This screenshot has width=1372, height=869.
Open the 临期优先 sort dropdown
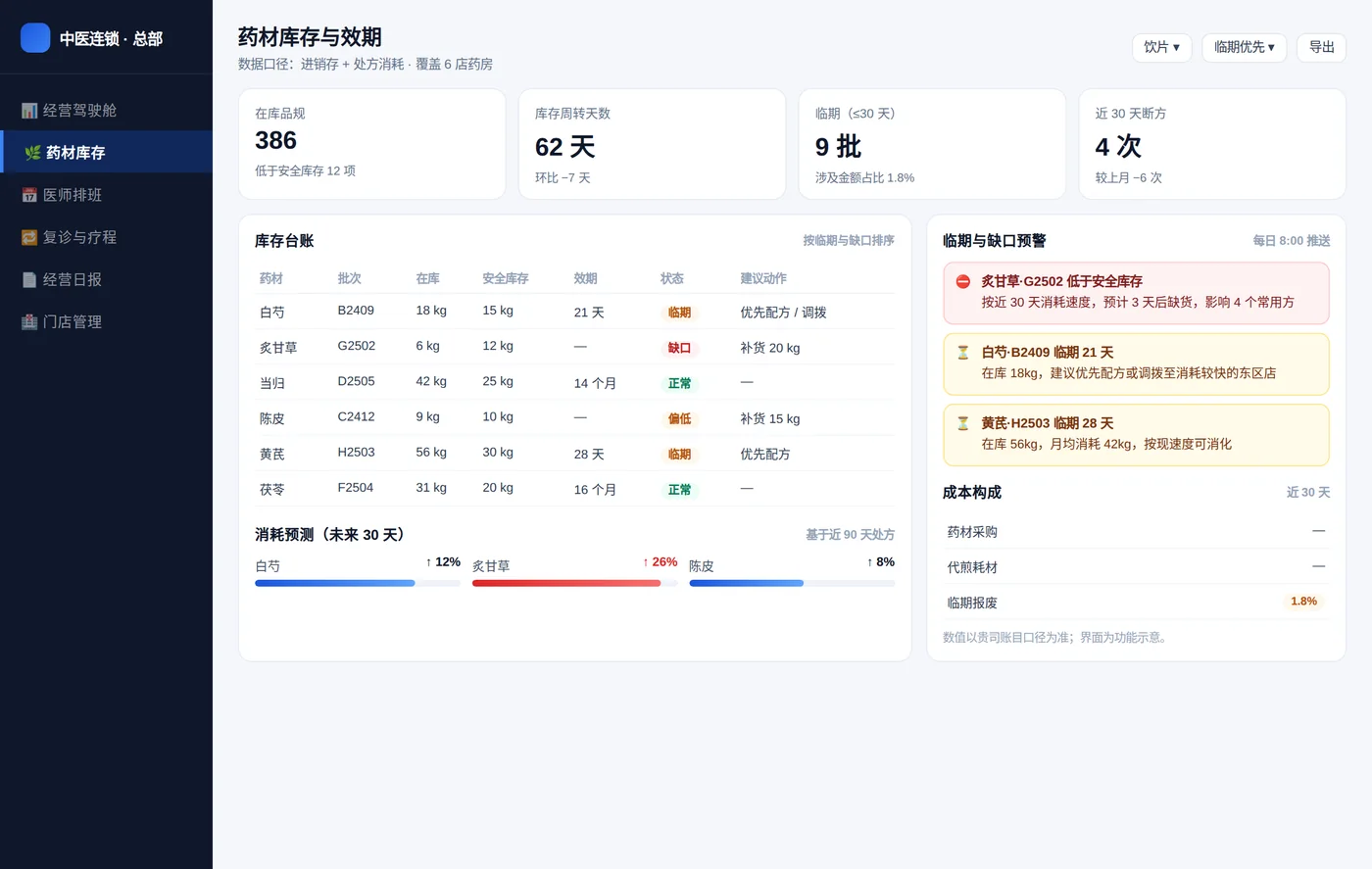click(x=1245, y=48)
